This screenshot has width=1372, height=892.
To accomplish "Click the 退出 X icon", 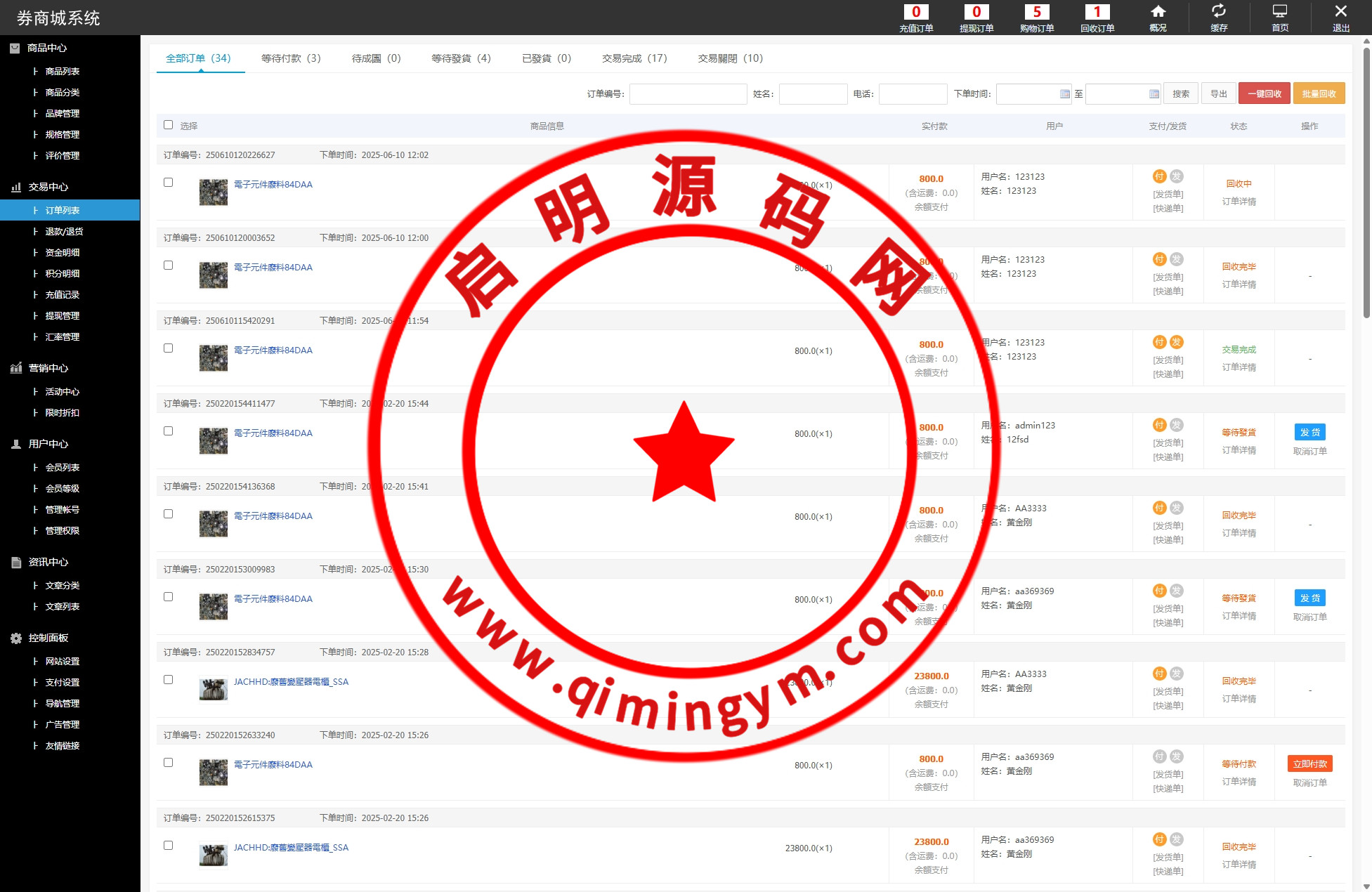I will click(x=1340, y=12).
